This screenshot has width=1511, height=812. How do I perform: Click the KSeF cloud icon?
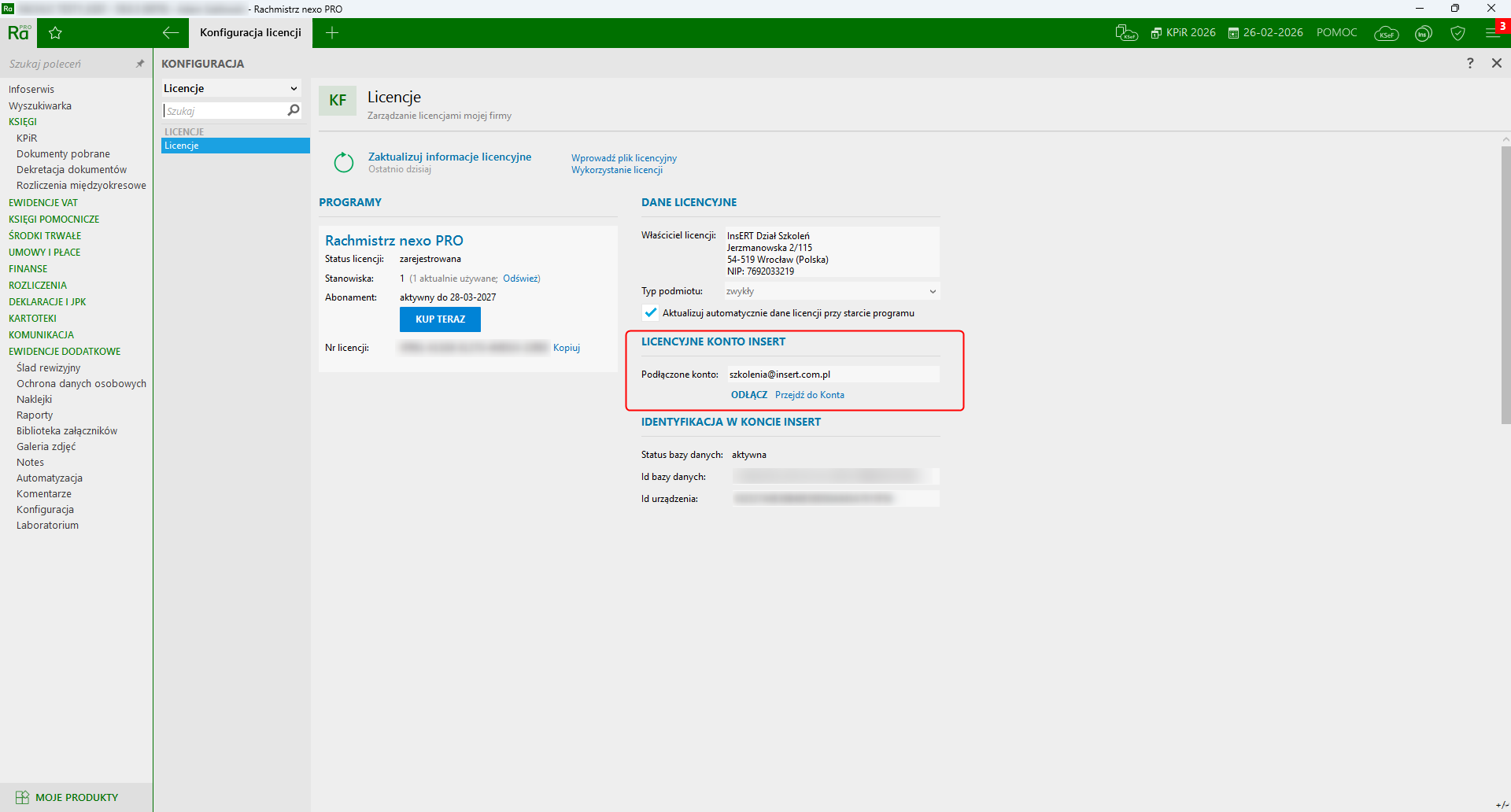coord(1386,34)
